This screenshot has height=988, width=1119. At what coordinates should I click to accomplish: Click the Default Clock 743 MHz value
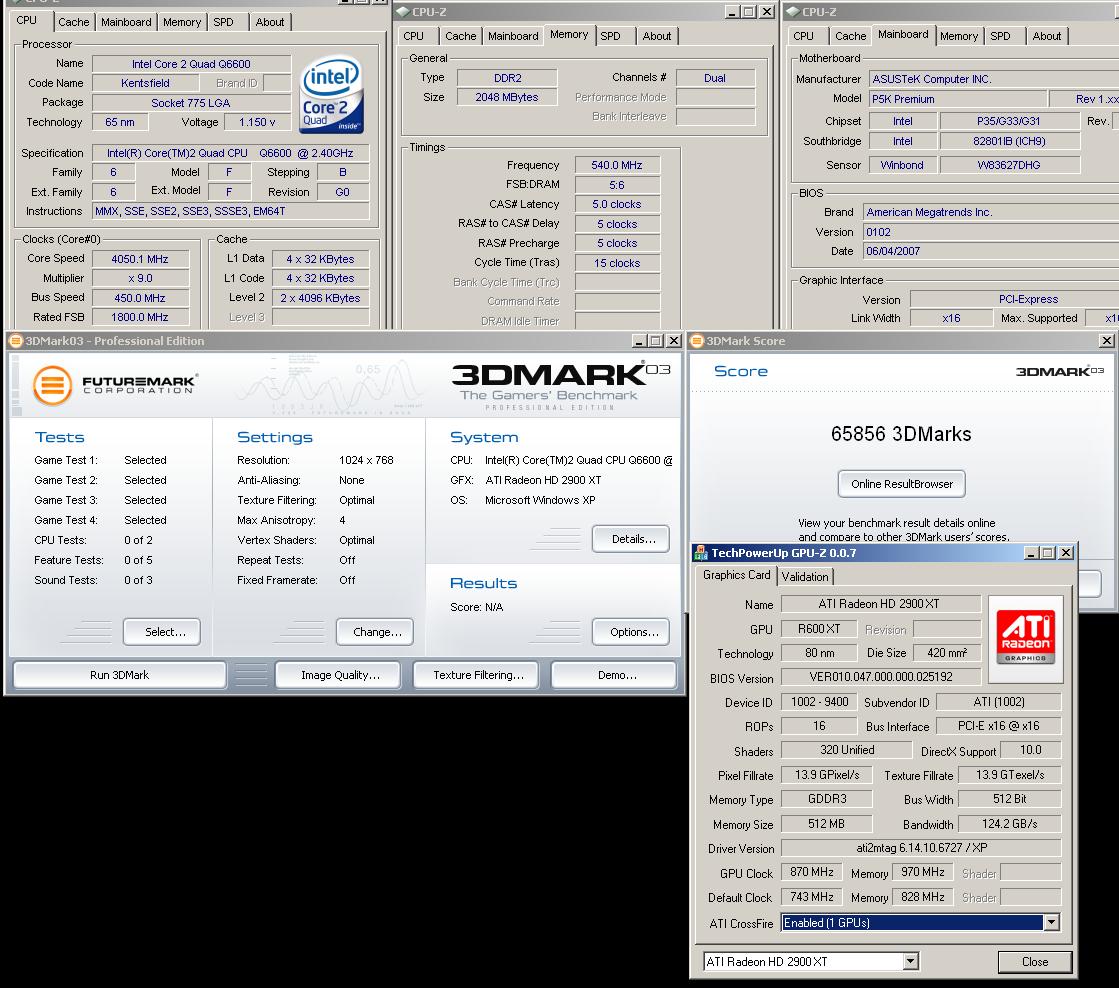tap(811, 897)
